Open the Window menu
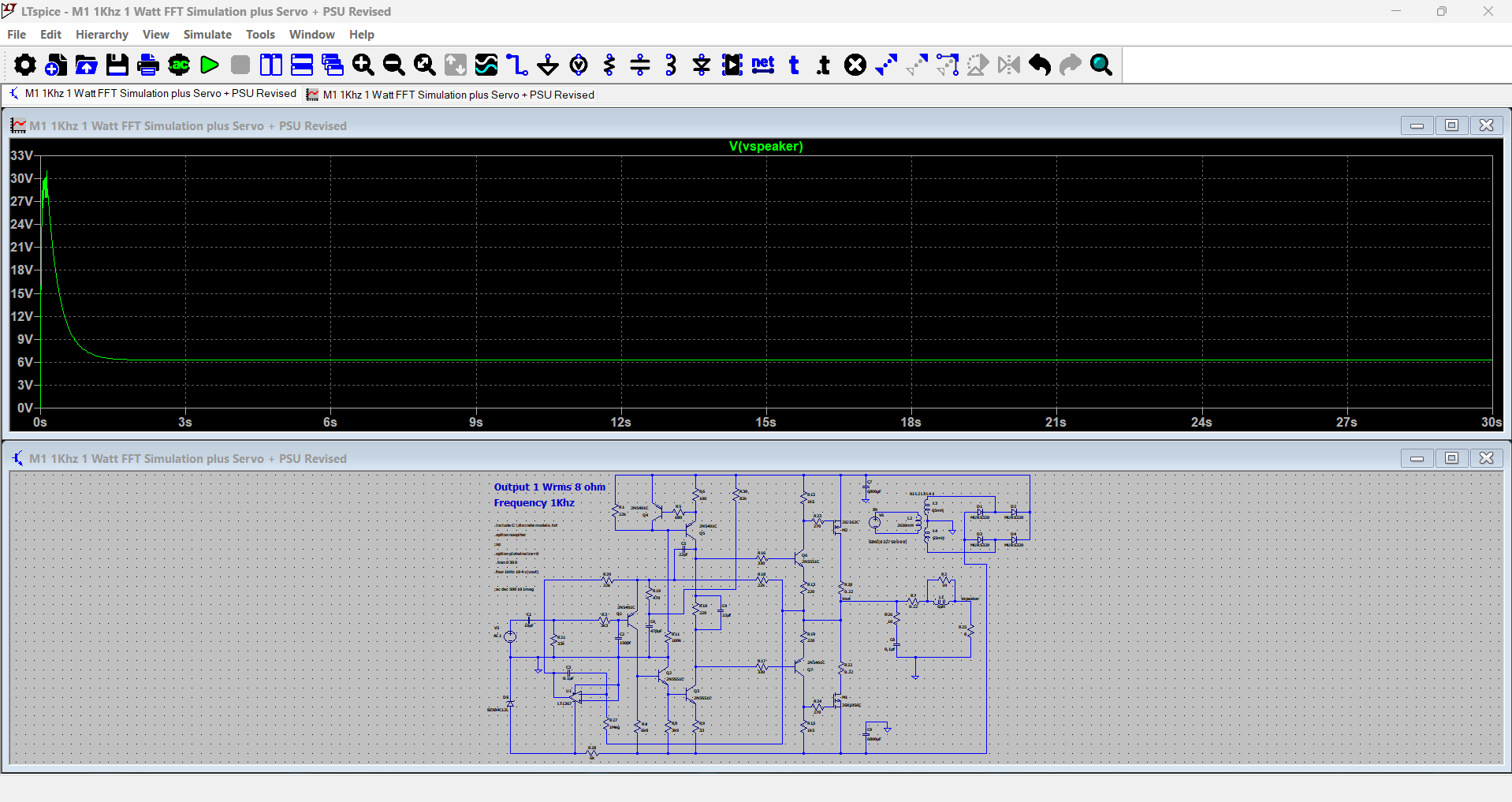This screenshot has width=1512, height=802. click(x=312, y=35)
